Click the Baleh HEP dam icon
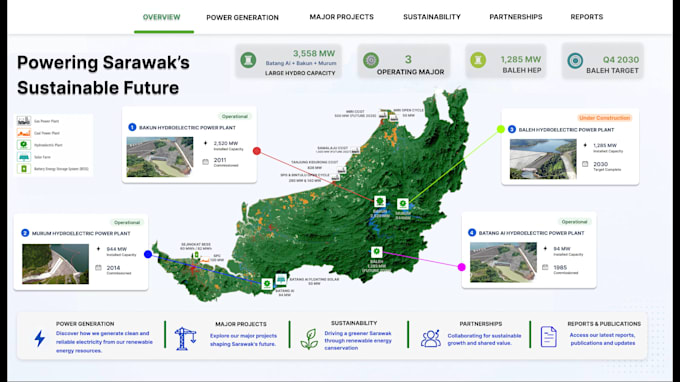The image size is (680, 382). (478, 60)
